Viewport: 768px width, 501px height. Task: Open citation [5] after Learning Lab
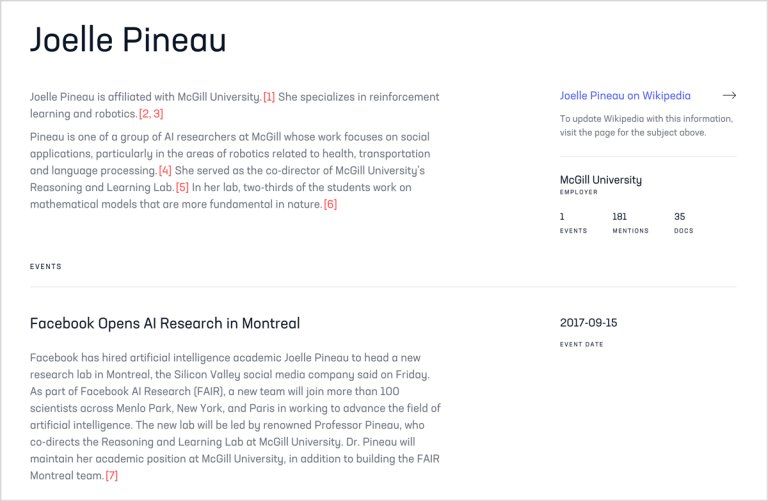click(182, 187)
